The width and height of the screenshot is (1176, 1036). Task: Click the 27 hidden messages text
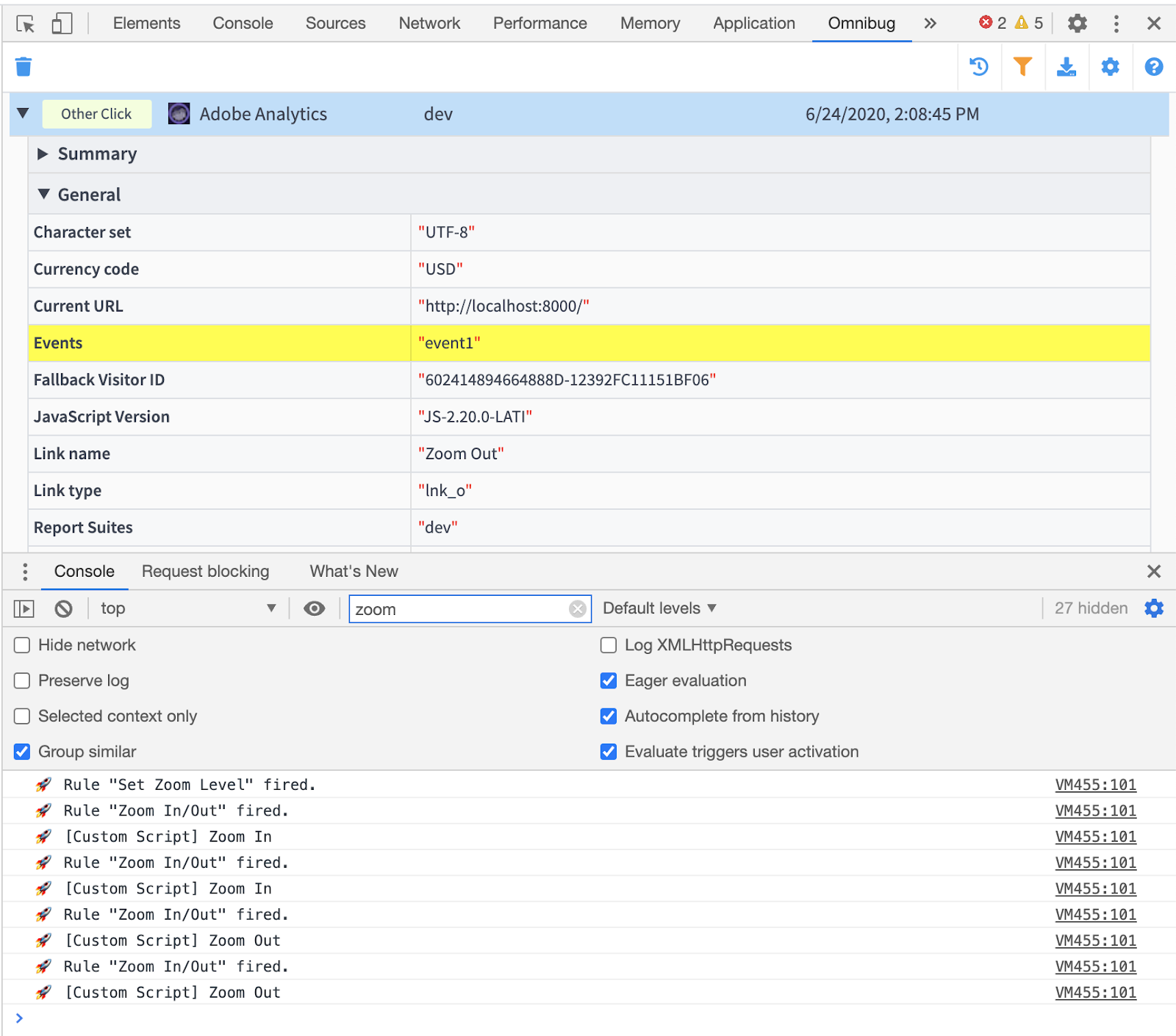click(1091, 608)
